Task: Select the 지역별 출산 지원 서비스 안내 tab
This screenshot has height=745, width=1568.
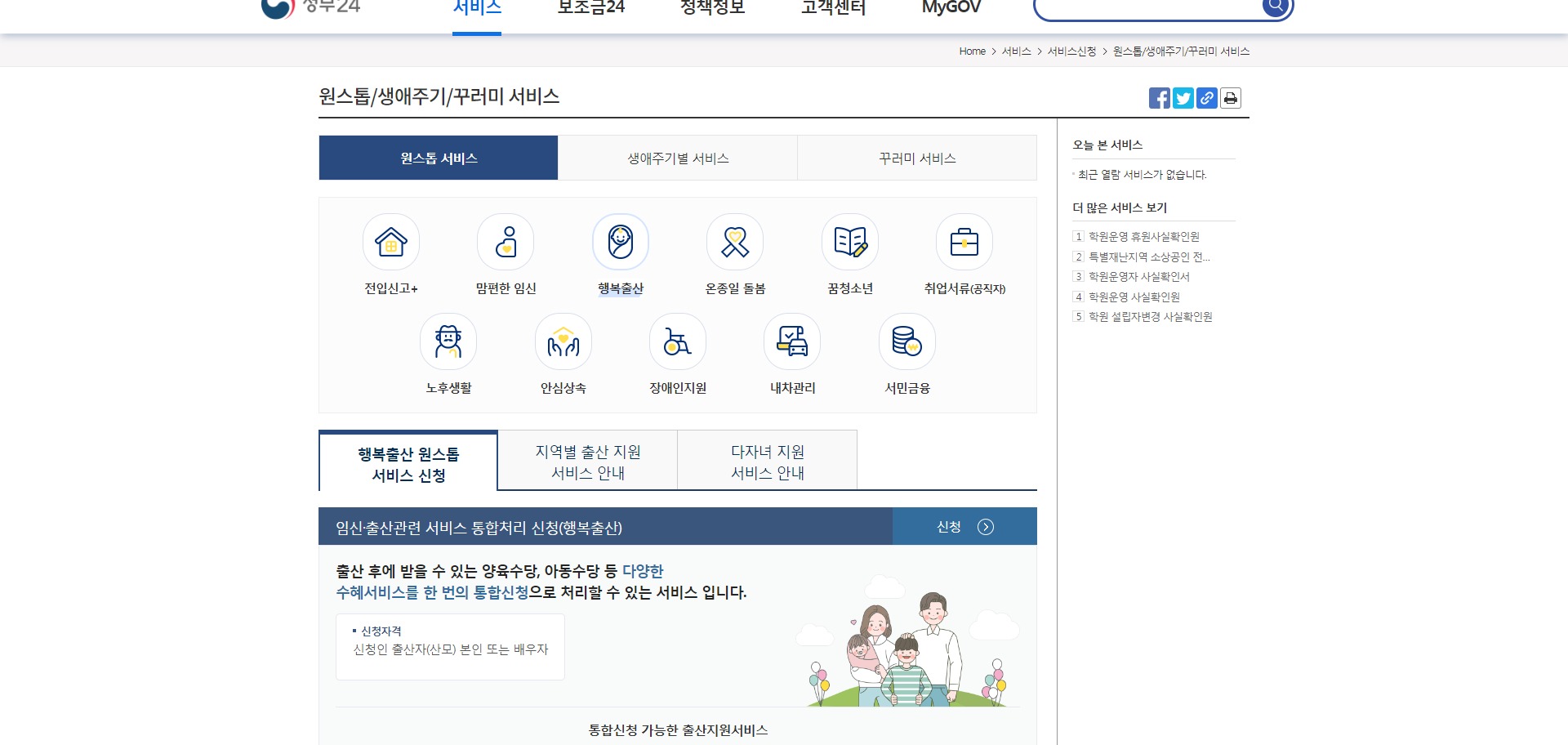Action: [586, 460]
